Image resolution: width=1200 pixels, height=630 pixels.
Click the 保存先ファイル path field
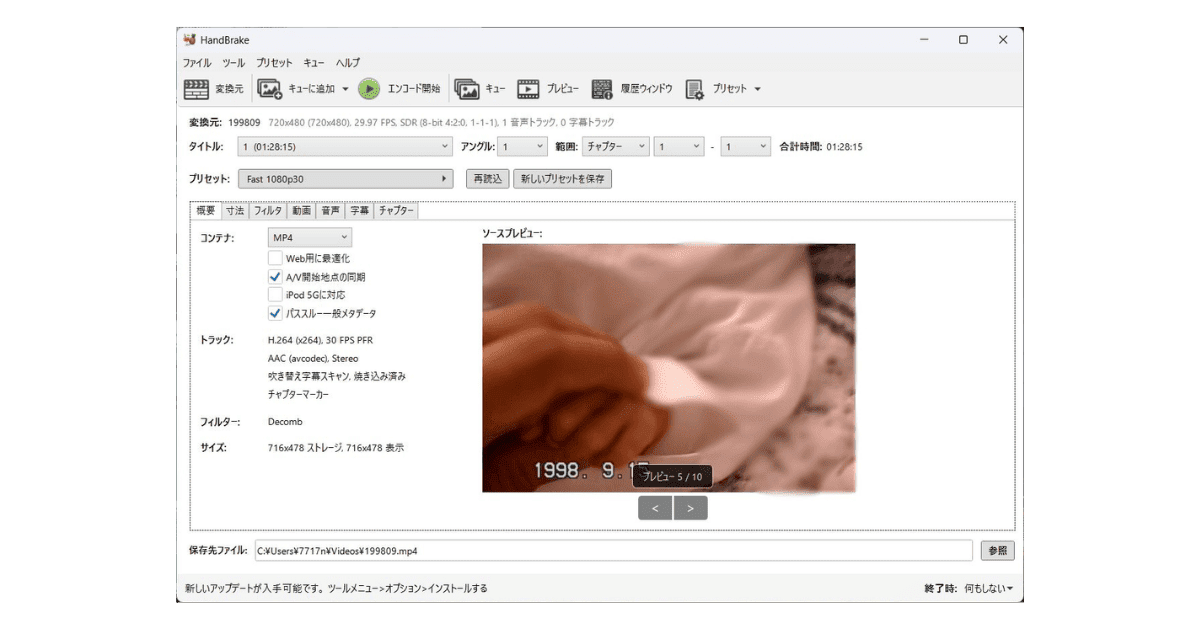click(x=613, y=550)
